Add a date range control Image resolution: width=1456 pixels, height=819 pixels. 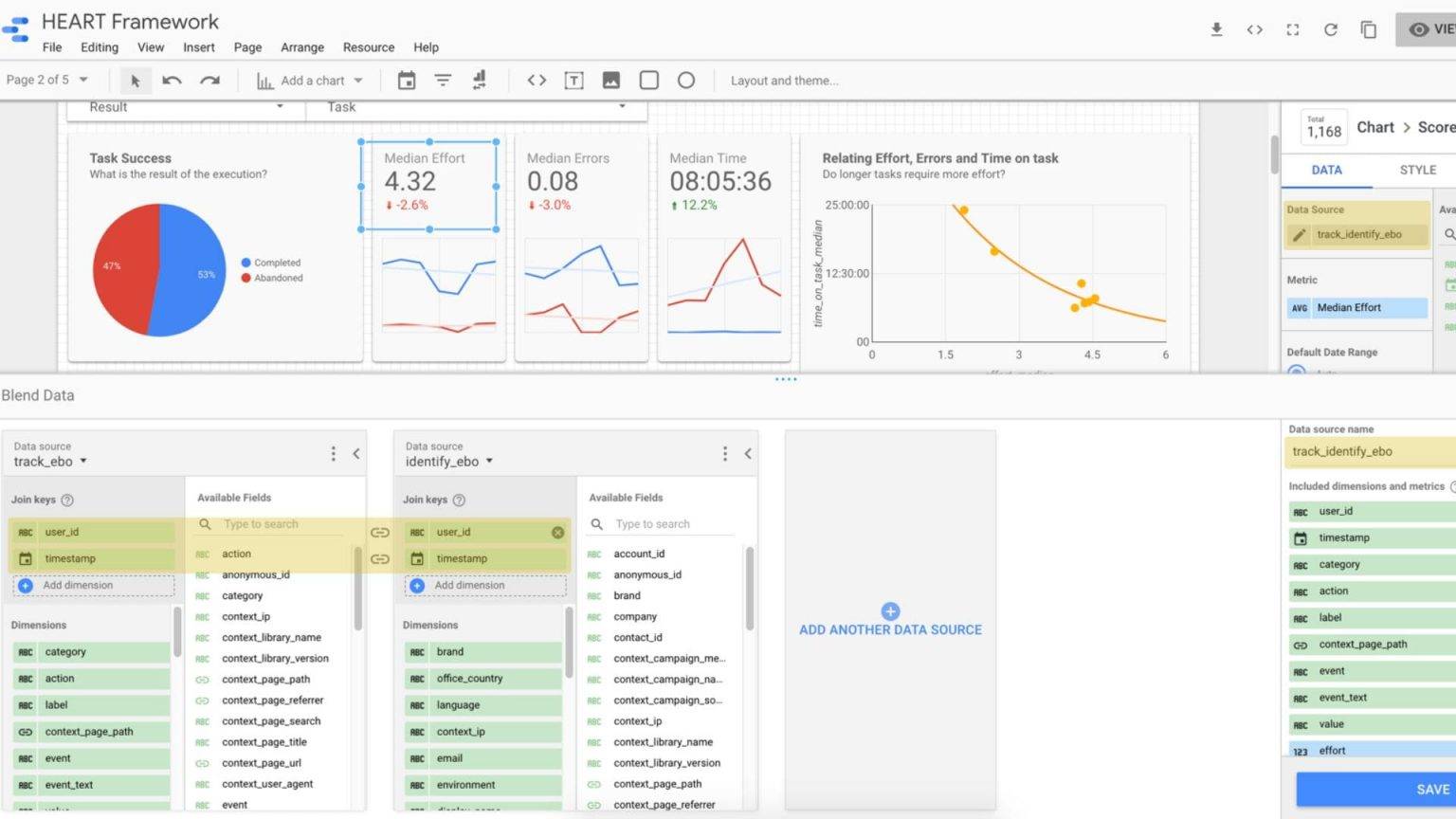(x=406, y=81)
